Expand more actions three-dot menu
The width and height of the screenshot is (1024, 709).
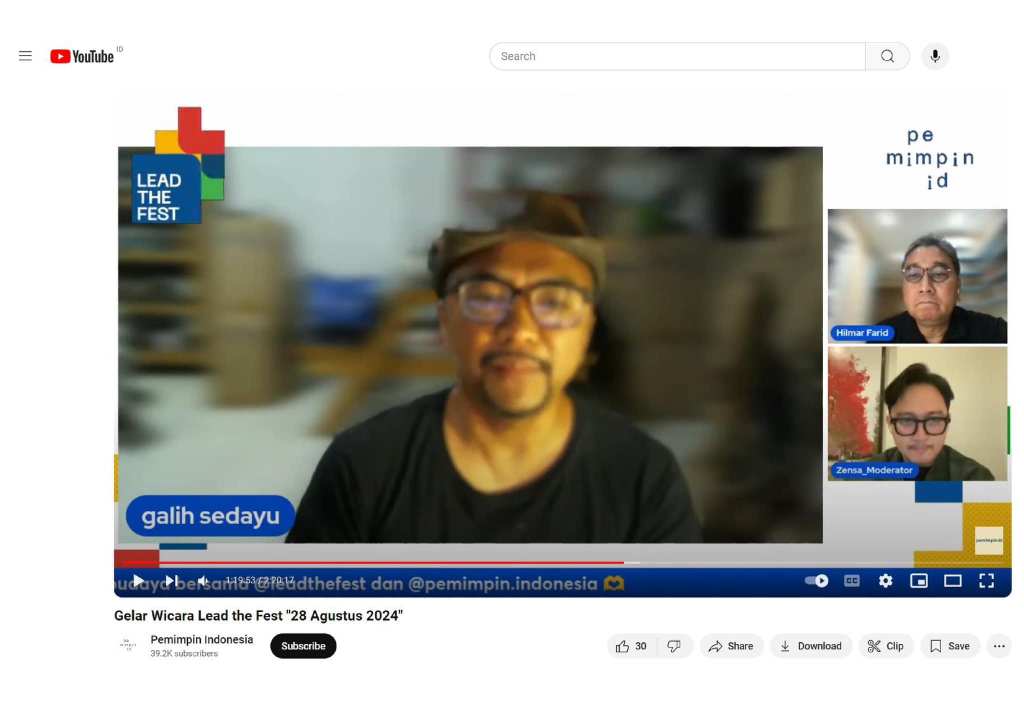click(998, 646)
